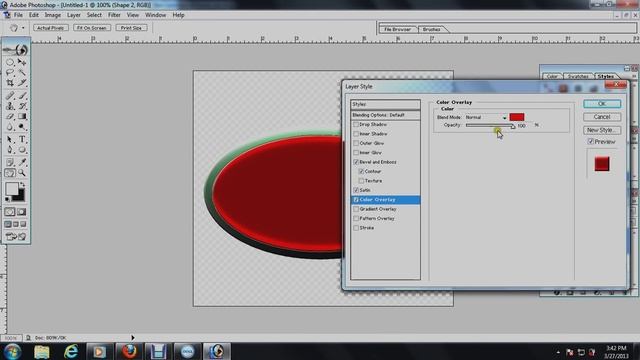
Task: Select the Path Selection arrow tool
Action: [x=10, y=140]
